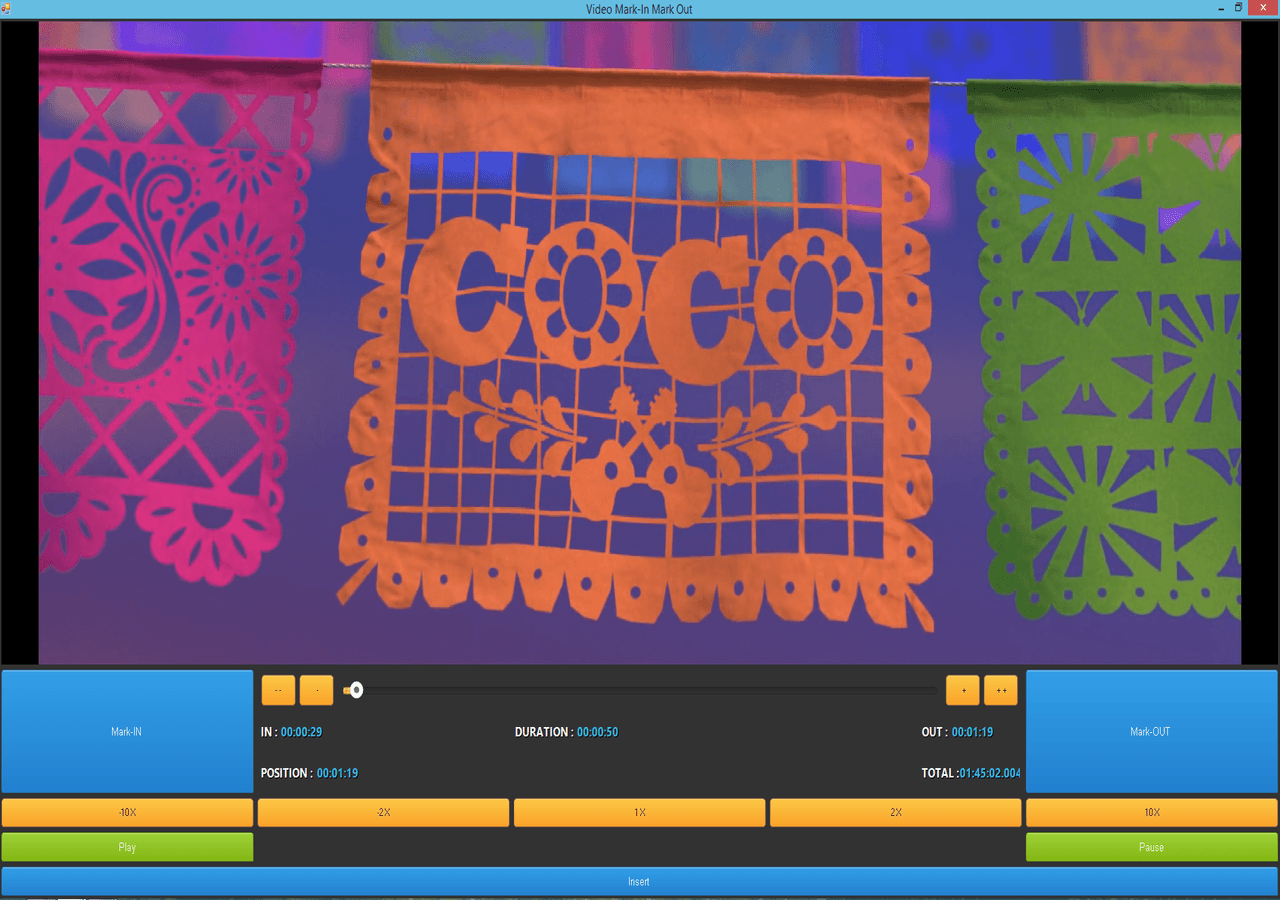Screen dimensions: 1280x900
Task: Click the seek slider handle
Action: pyautogui.click(x=355, y=690)
